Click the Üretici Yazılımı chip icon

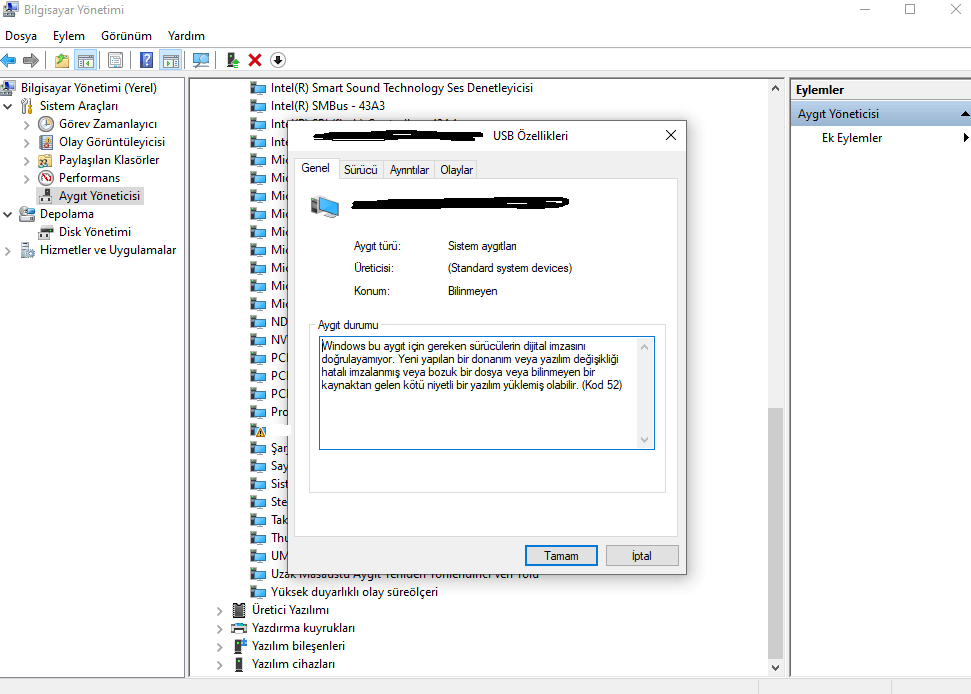(238, 610)
